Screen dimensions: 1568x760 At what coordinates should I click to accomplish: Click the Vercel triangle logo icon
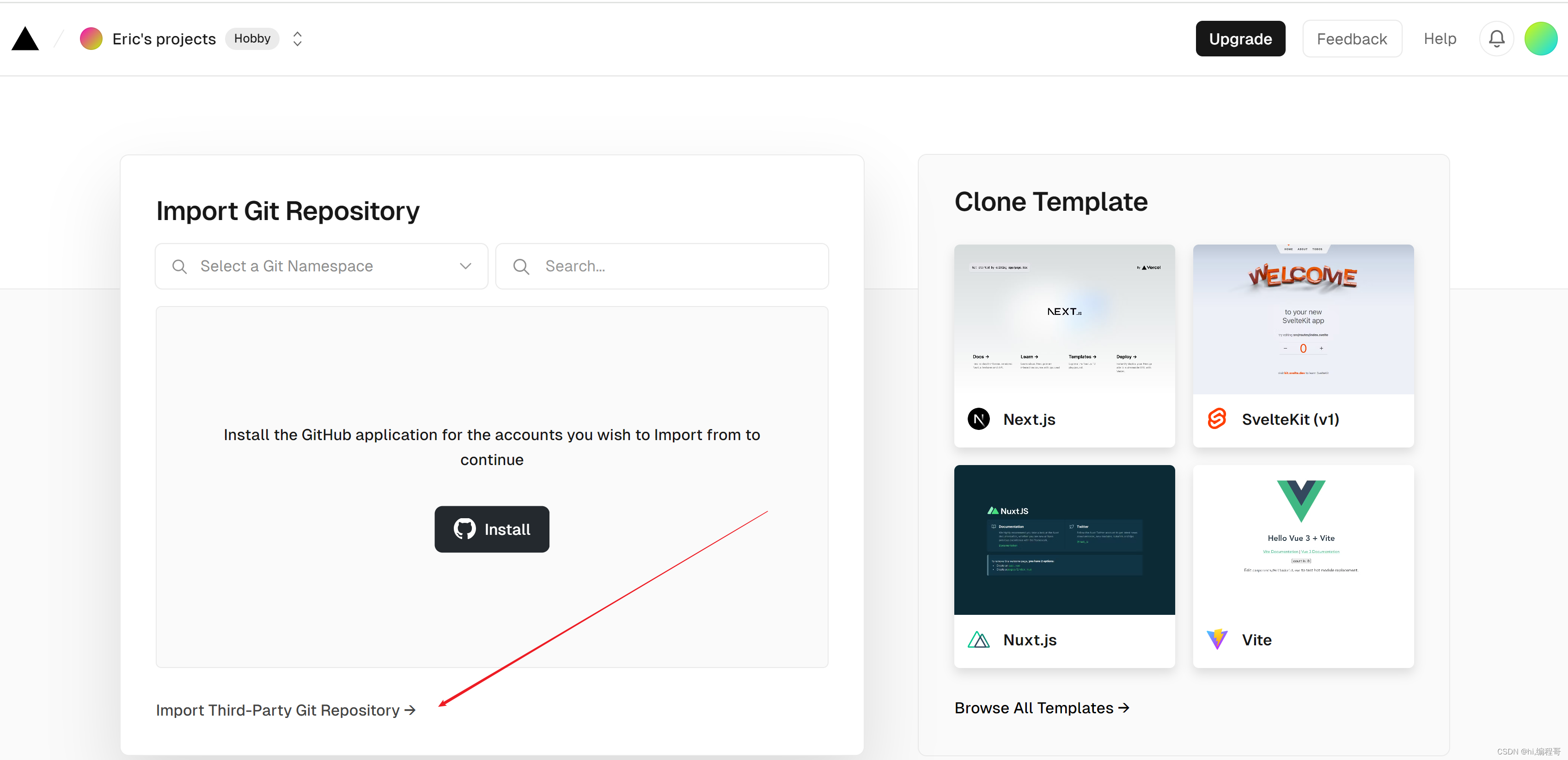(x=25, y=38)
